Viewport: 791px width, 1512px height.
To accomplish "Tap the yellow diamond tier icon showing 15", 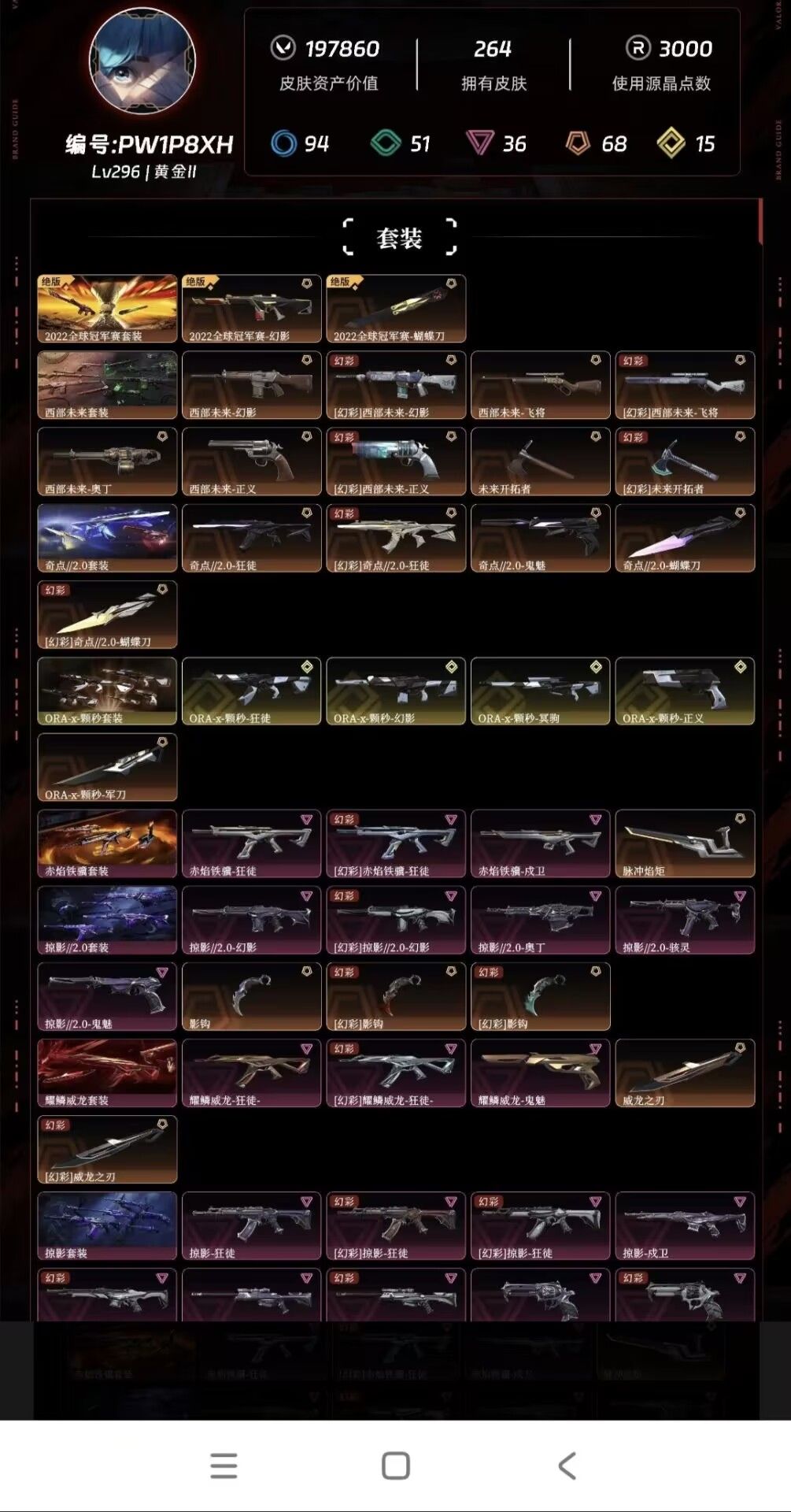I will [x=671, y=143].
